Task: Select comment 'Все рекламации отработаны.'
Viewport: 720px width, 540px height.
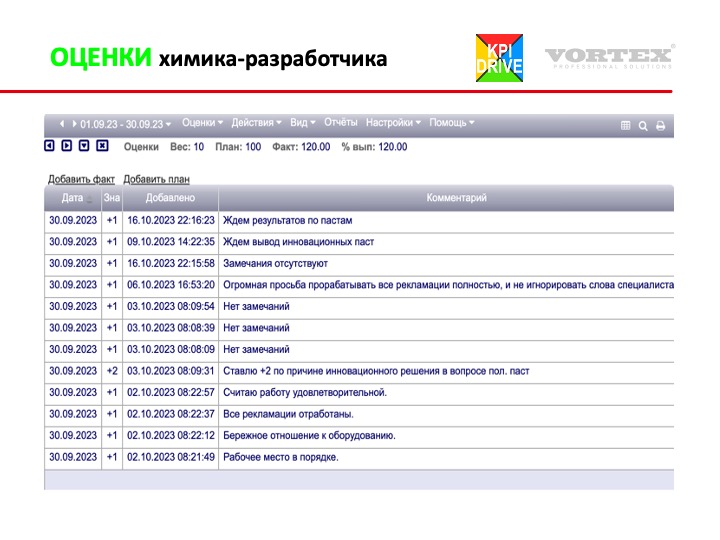Action: [288, 414]
